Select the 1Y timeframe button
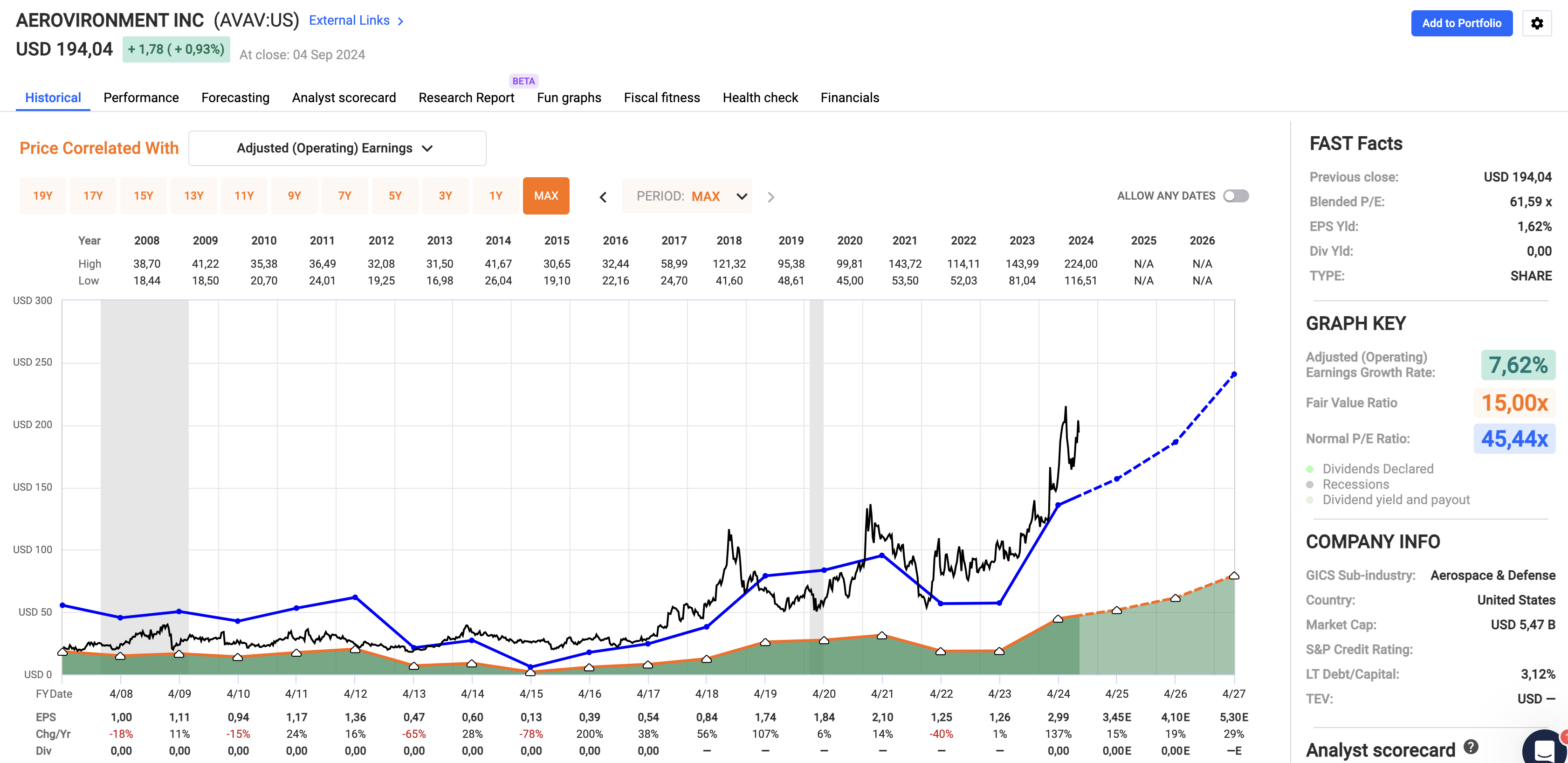 [495, 195]
